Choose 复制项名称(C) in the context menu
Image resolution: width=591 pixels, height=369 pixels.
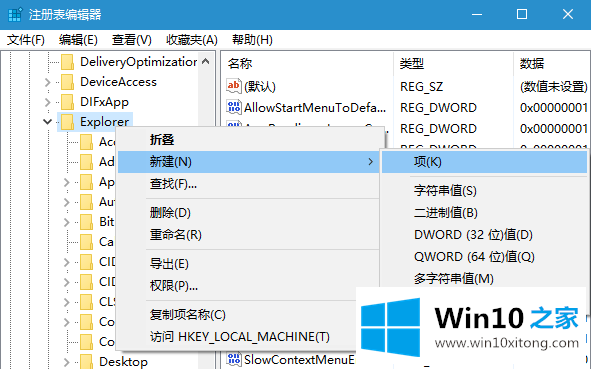pos(237,314)
